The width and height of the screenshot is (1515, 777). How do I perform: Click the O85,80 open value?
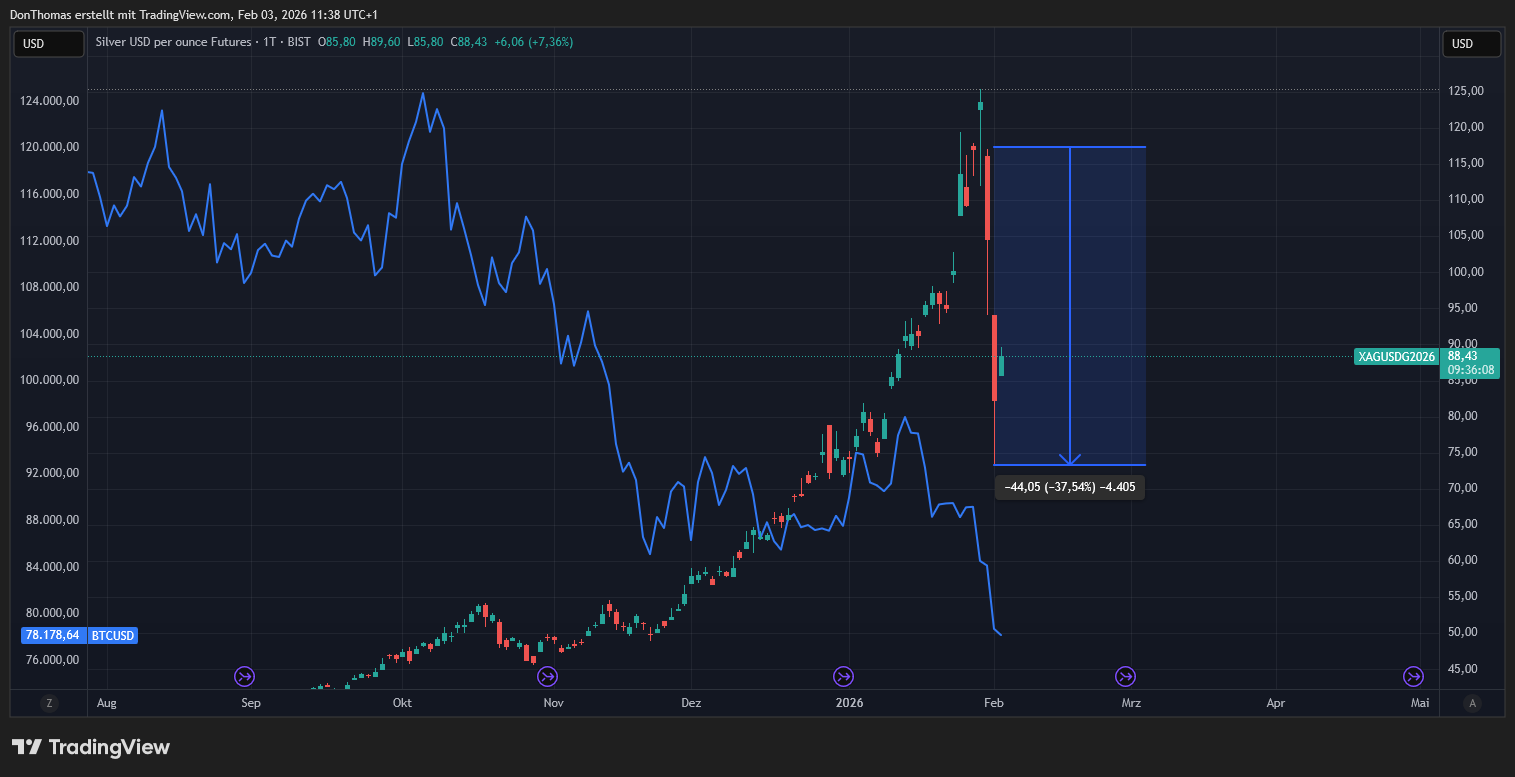click(x=337, y=42)
